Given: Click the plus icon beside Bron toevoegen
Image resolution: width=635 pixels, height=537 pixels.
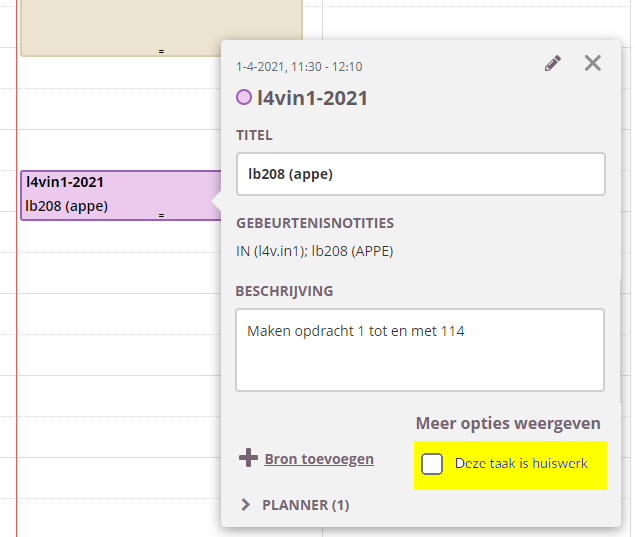Looking at the screenshot, I should click(248, 458).
